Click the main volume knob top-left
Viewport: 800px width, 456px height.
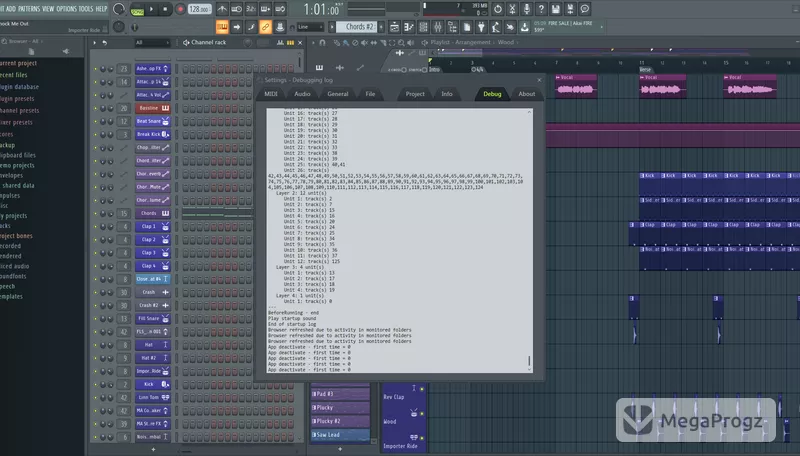[x=118, y=9]
